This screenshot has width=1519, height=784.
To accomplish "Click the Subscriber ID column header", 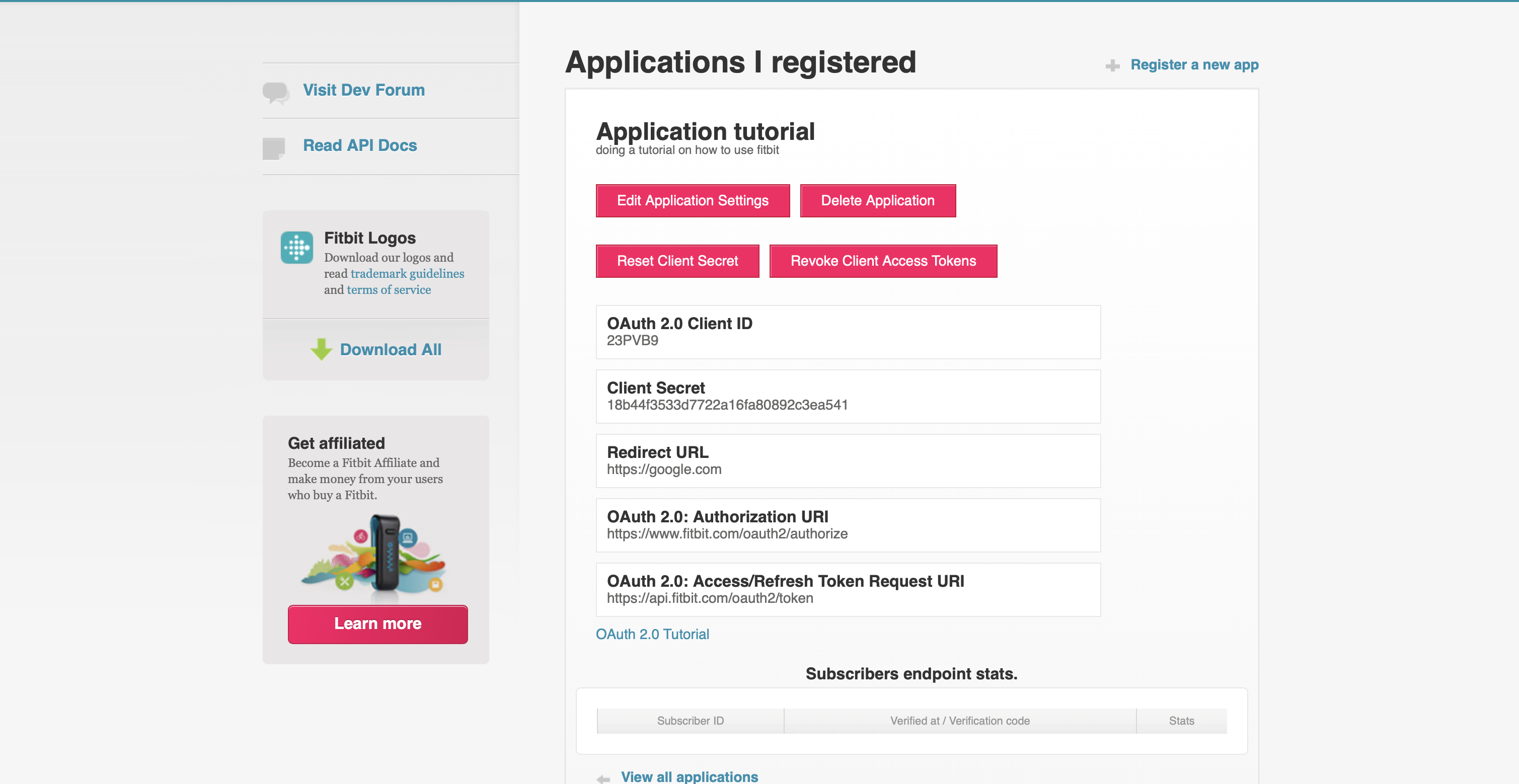I will [x=690, y=720].
